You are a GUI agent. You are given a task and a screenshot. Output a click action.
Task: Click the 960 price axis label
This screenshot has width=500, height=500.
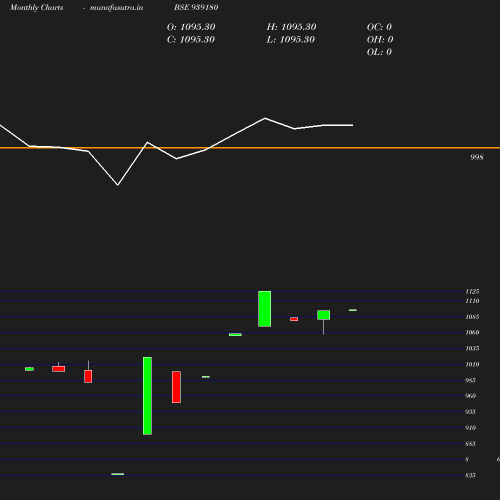470,396
